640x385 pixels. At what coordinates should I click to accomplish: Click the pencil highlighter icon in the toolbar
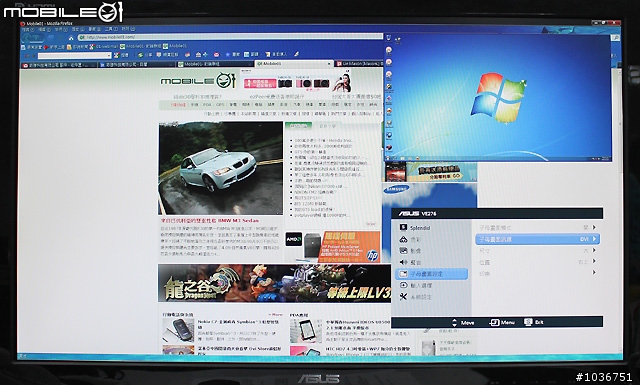click(297, 54)
